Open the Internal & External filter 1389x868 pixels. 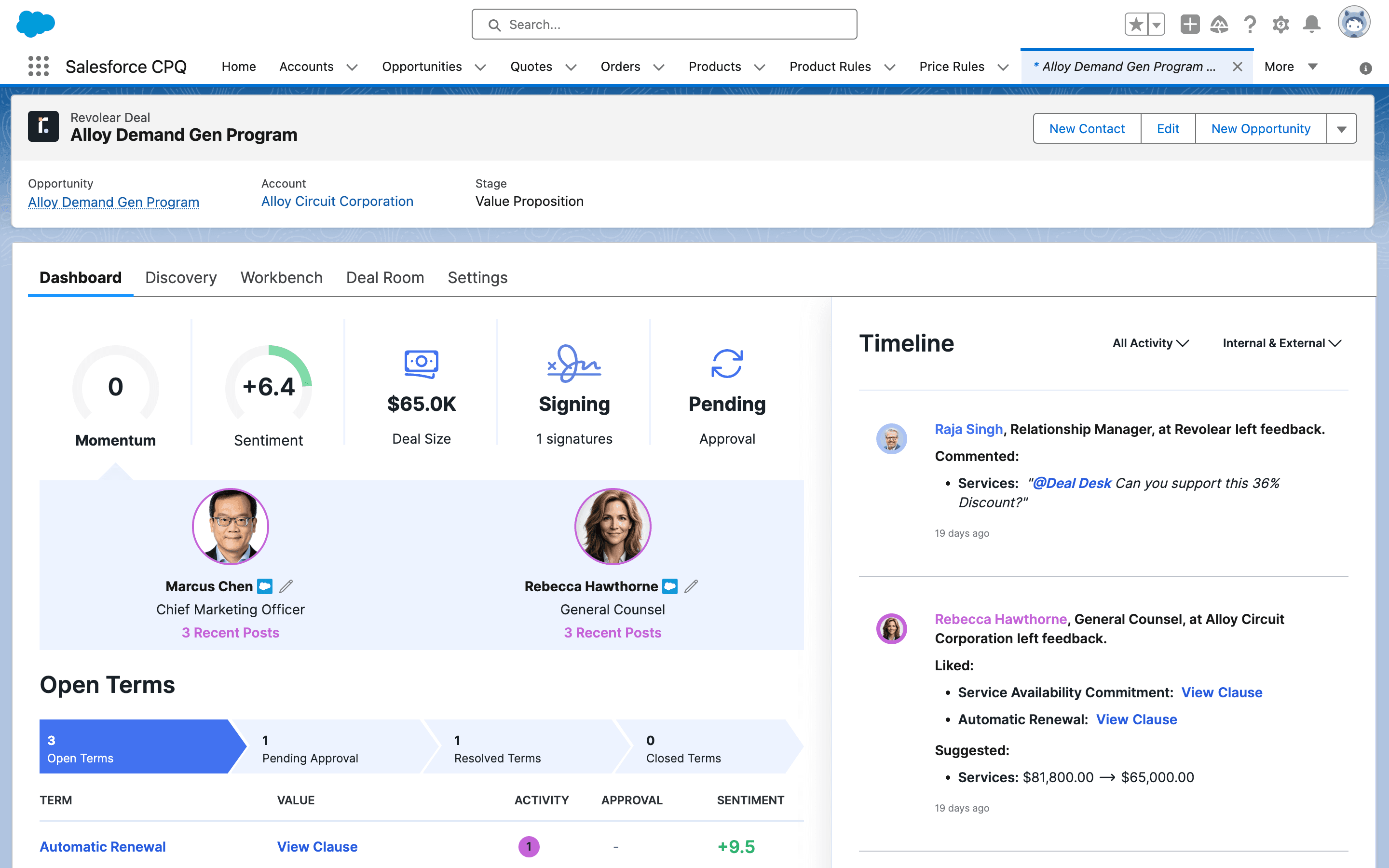tap(1281, 343)
